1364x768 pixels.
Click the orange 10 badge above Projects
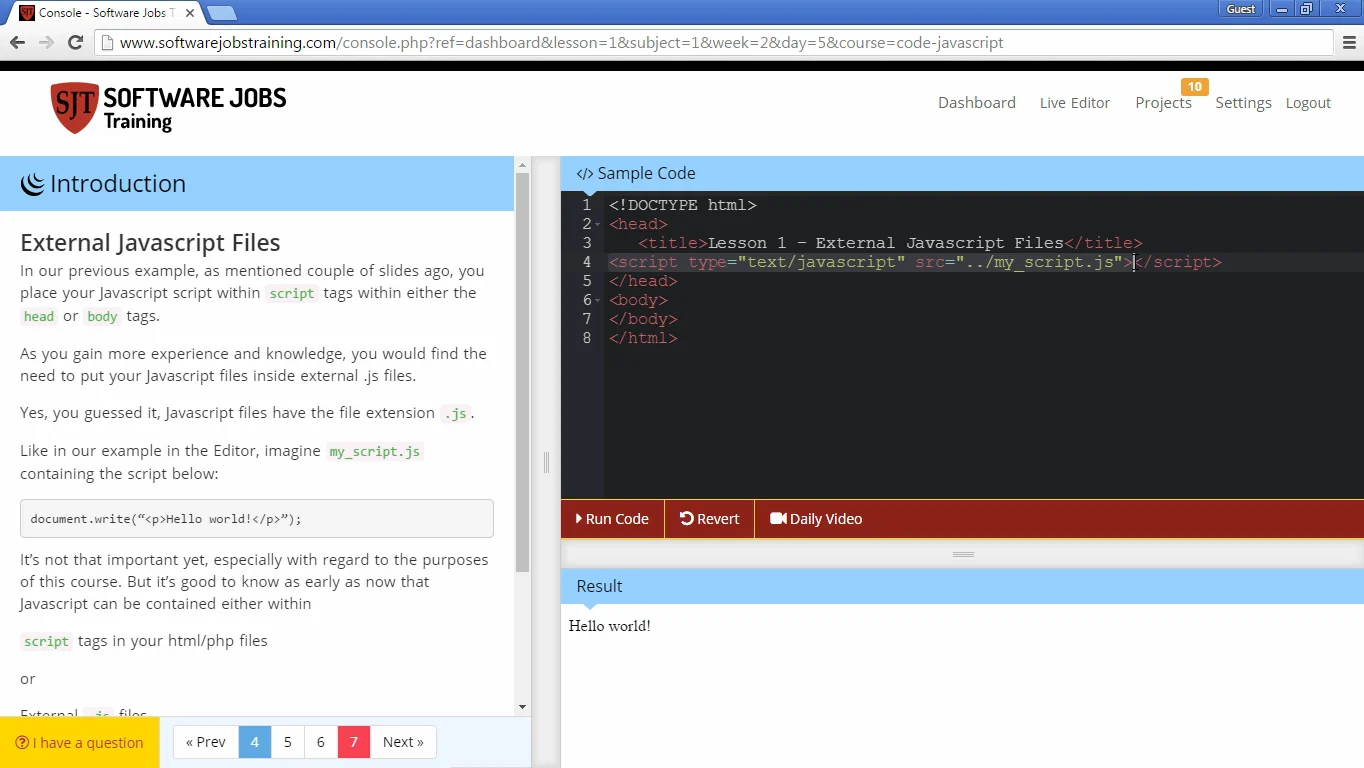click(1195, 87)
